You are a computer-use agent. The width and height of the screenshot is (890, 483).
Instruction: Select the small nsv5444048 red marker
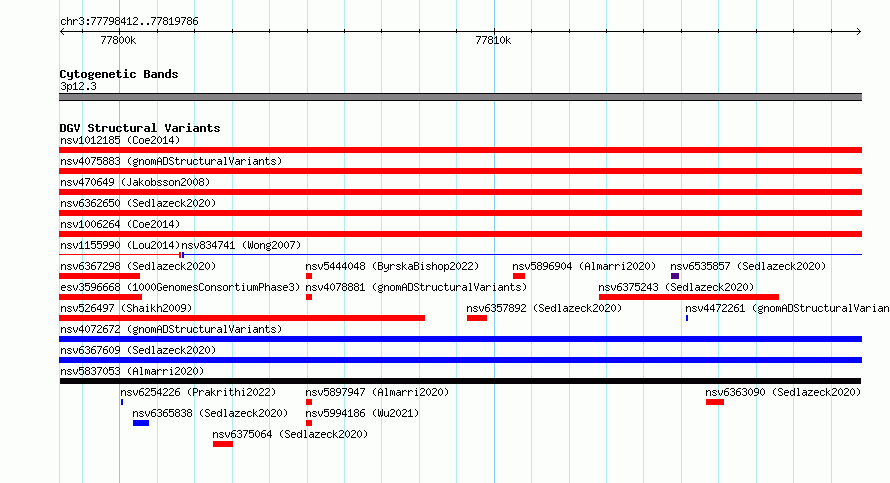click(x=309, y=276)
